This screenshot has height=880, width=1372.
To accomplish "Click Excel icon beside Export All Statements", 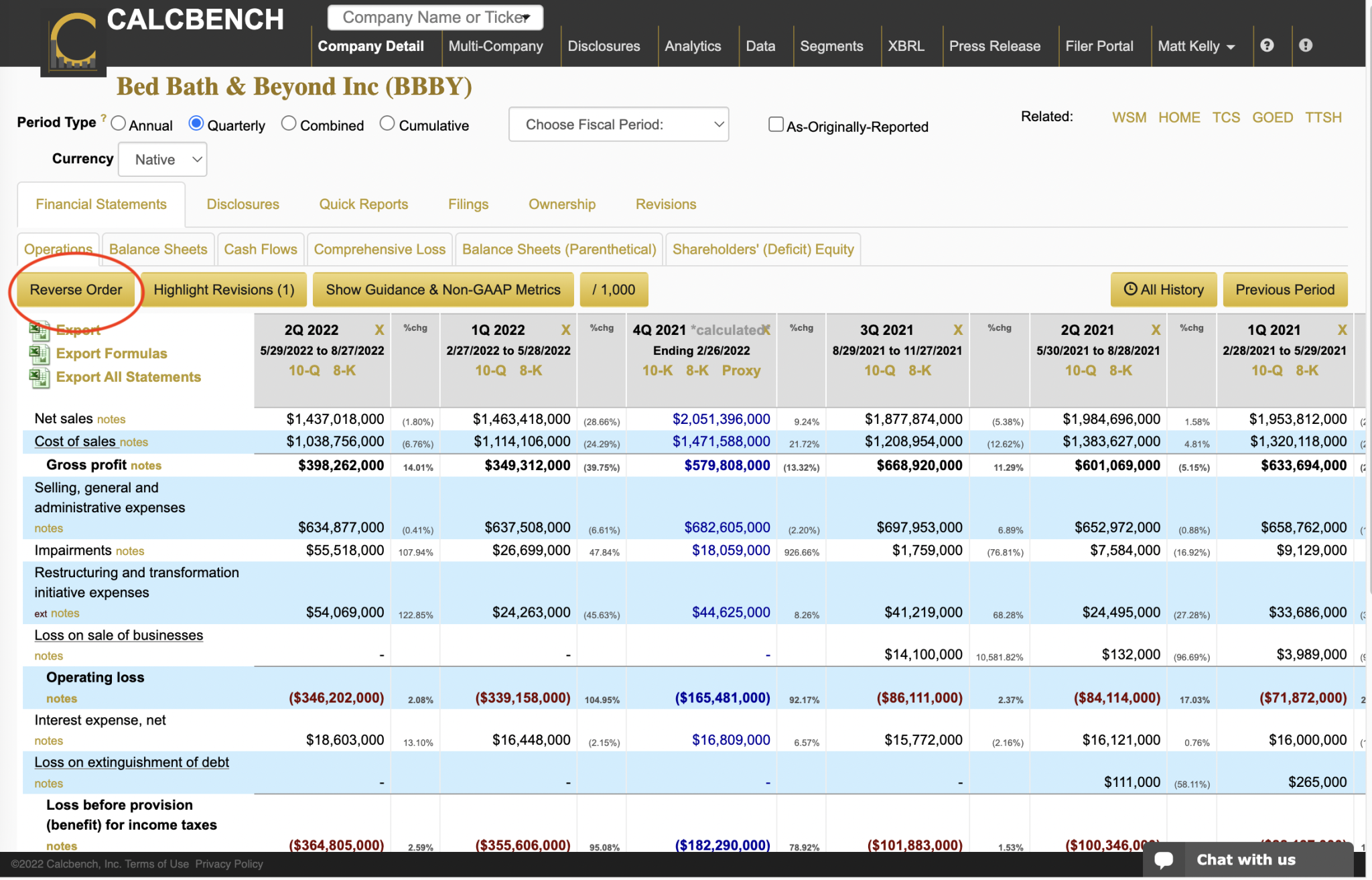I will pyautogui.click(x=39, y=377).
